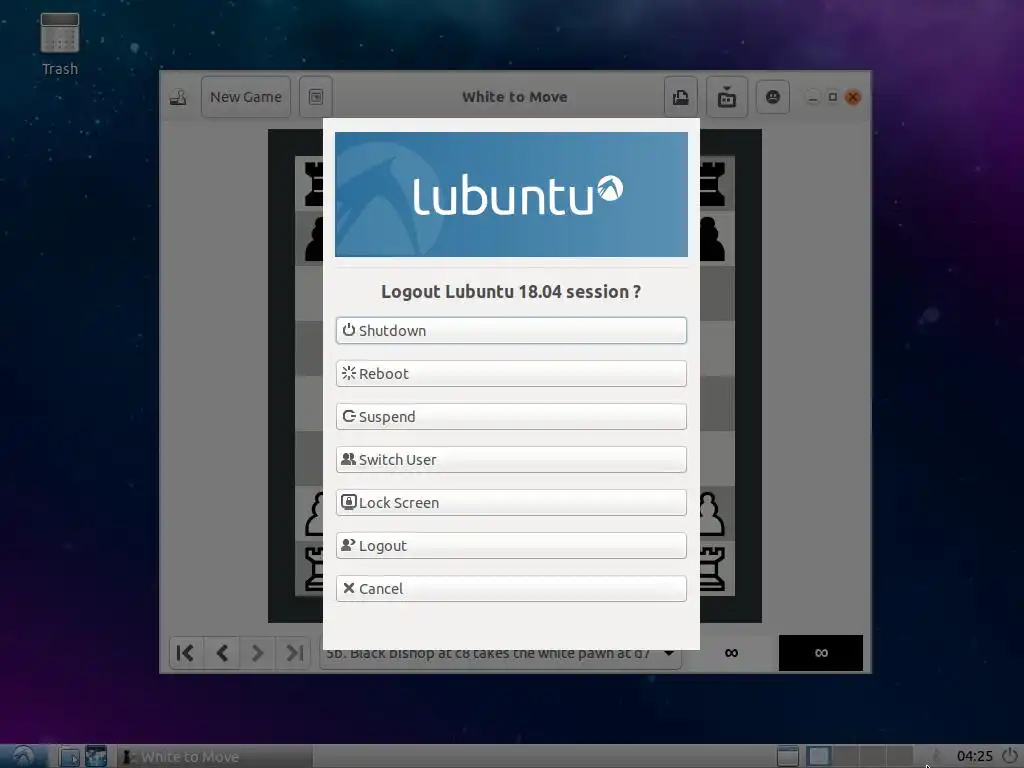Click the black player's infinity timer

[x=821, y=652]
